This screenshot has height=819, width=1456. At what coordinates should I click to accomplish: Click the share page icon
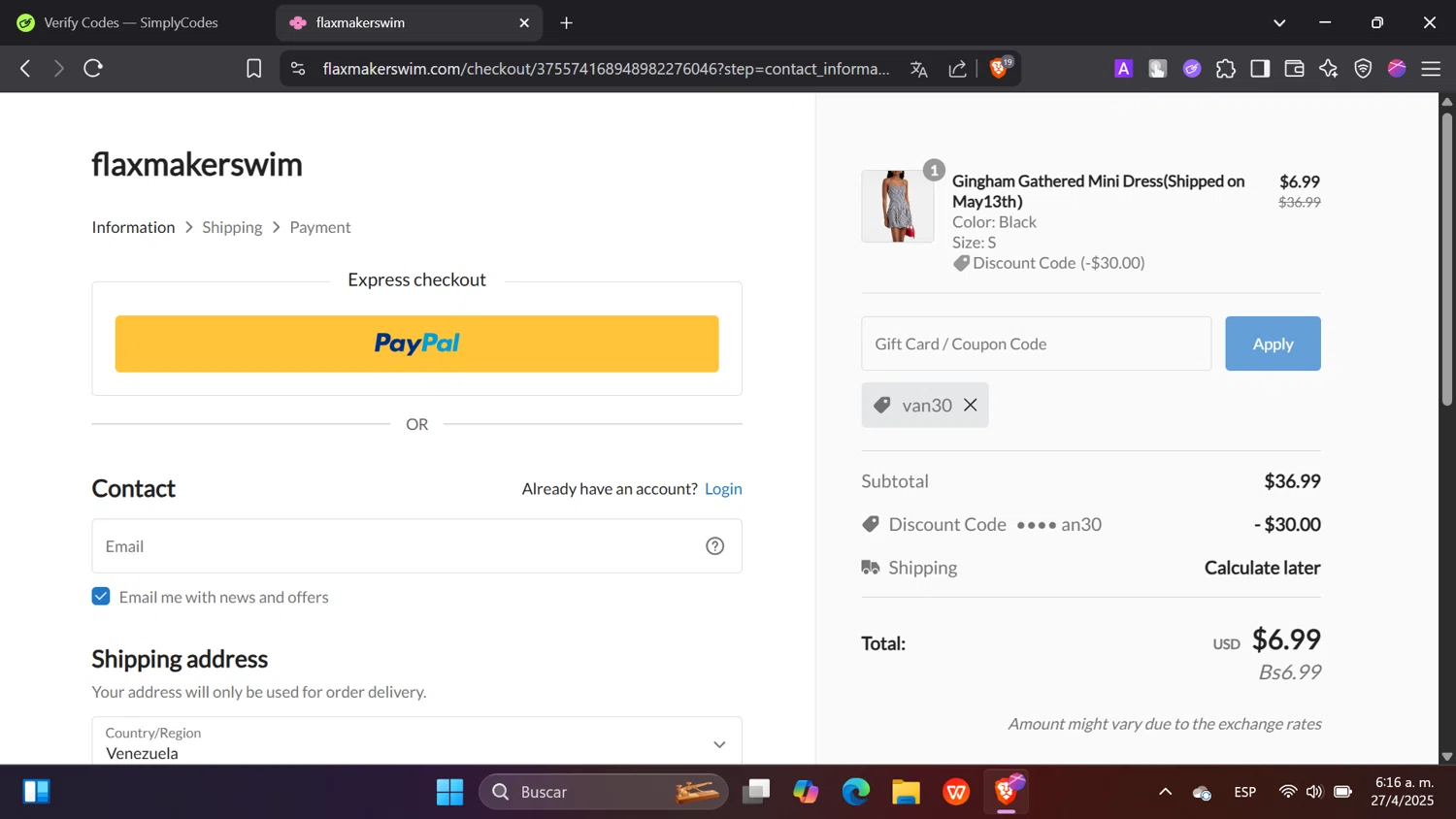click(957, 69)
